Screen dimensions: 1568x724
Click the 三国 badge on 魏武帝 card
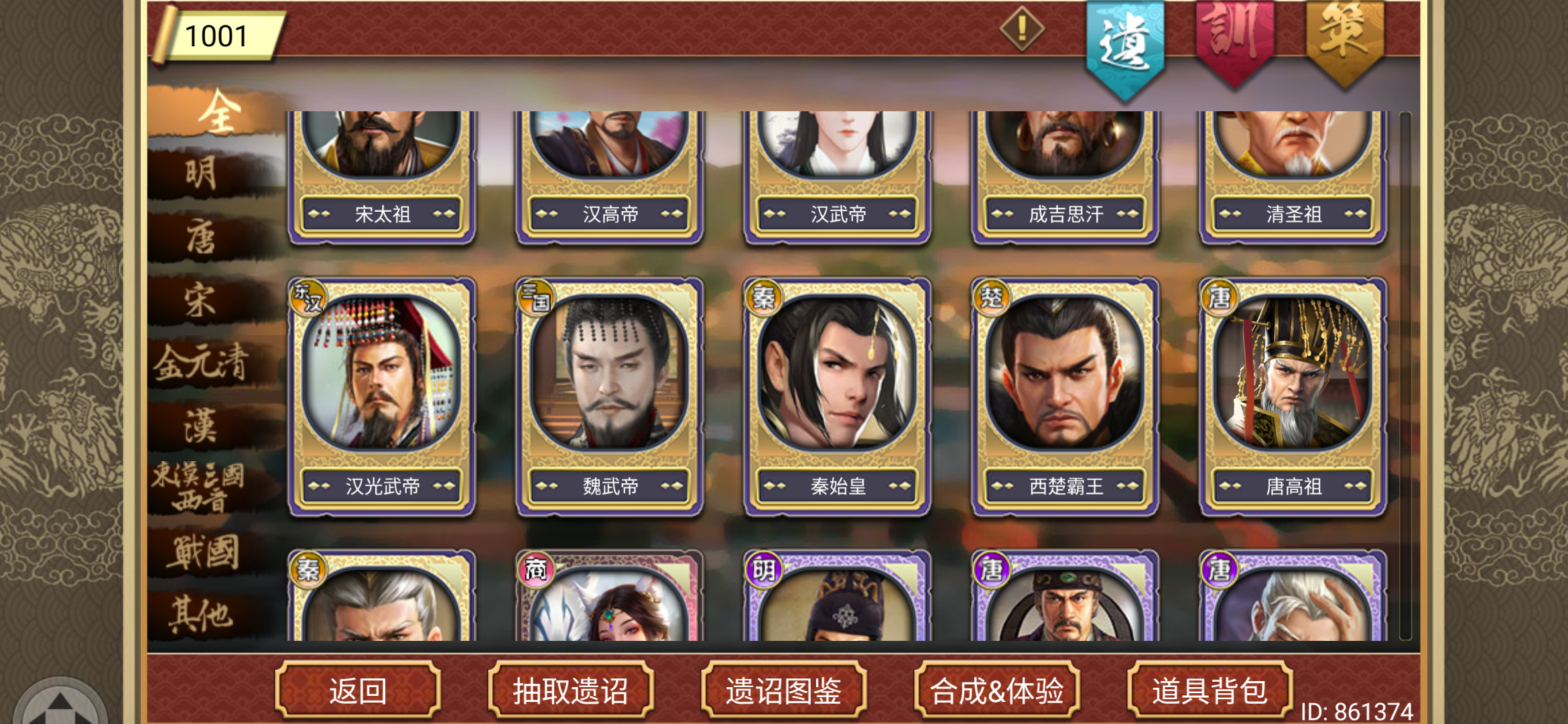pyautogui.click(x=536, y=297)
